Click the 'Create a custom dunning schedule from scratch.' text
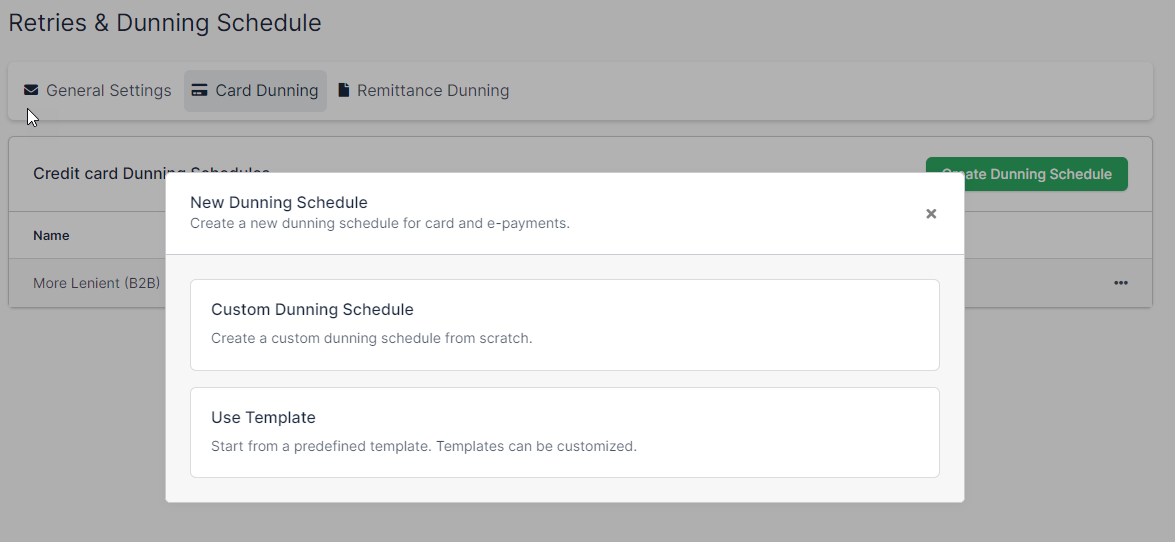 click(372, 338)
